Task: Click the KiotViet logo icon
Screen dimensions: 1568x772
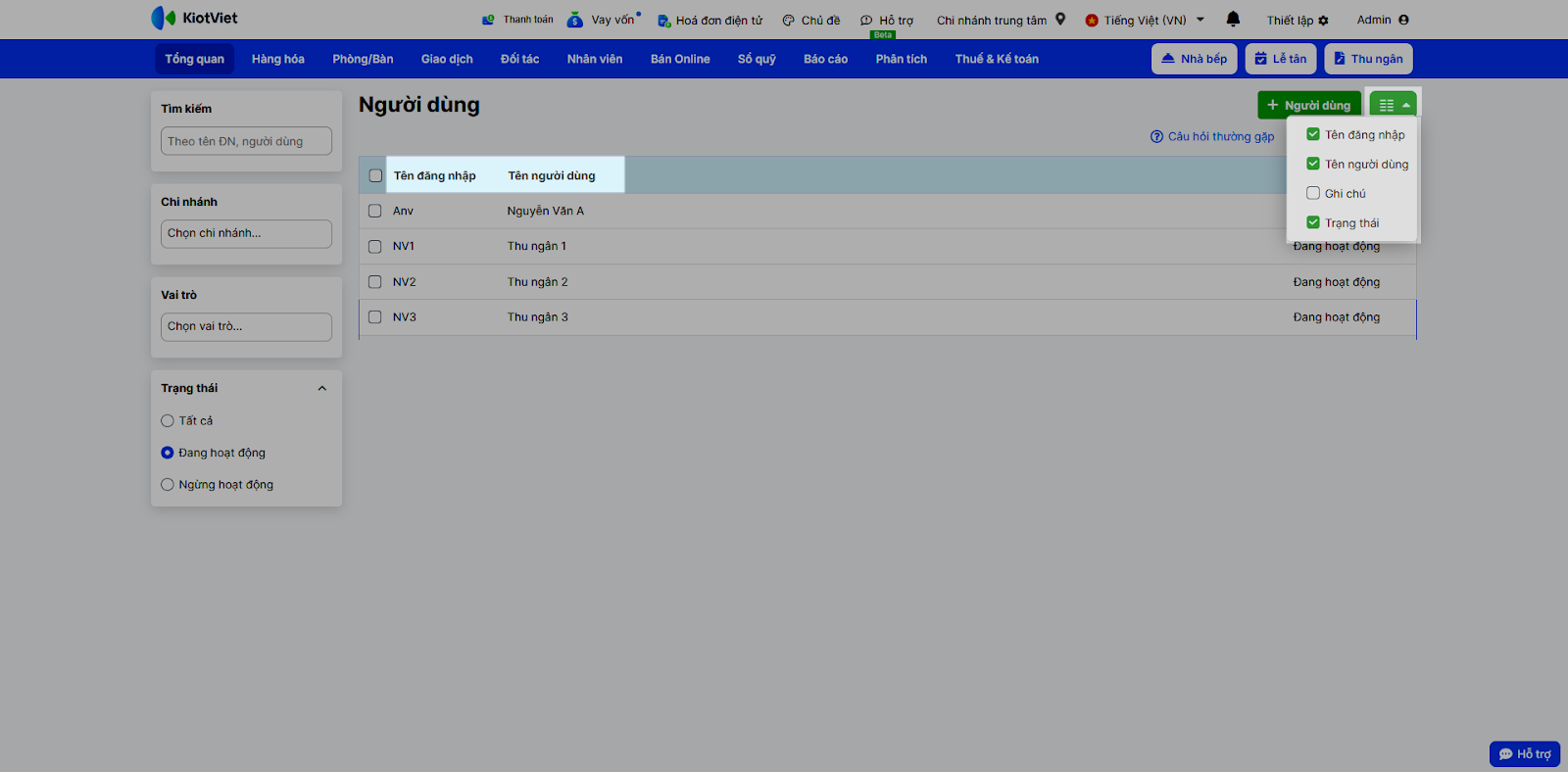Action: click(163, 18)
